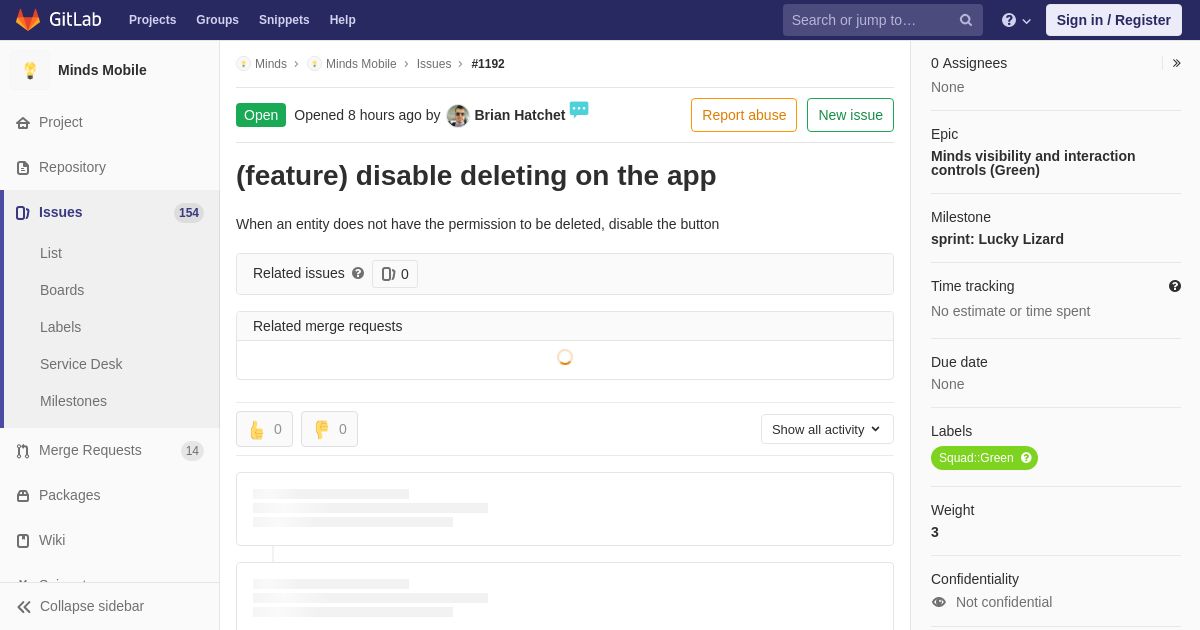
Task: Click the chat bubble status icon
Action: point(579,109)
